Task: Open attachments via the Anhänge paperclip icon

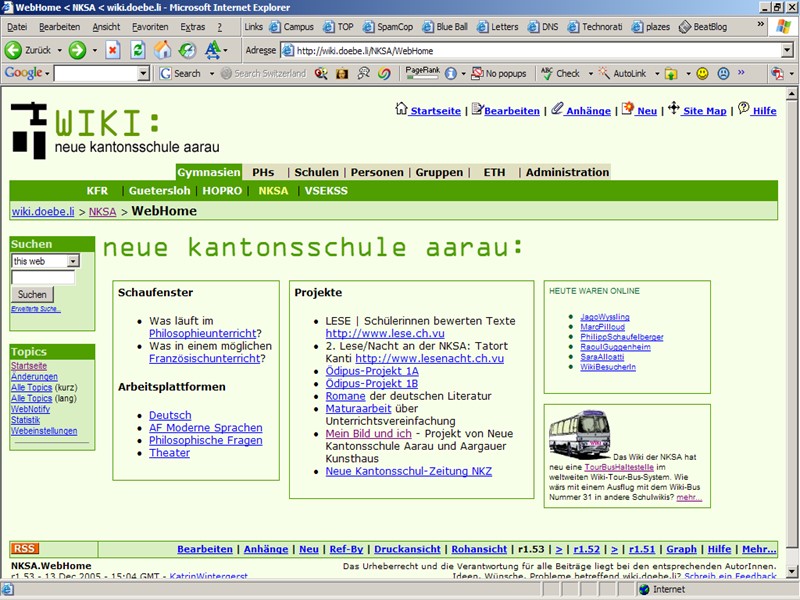Action: tap(555, 110)
